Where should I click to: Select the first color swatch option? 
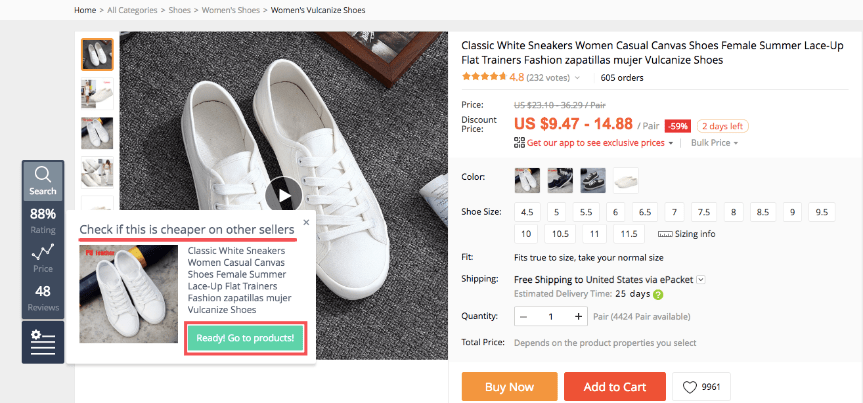pos(526,180)
